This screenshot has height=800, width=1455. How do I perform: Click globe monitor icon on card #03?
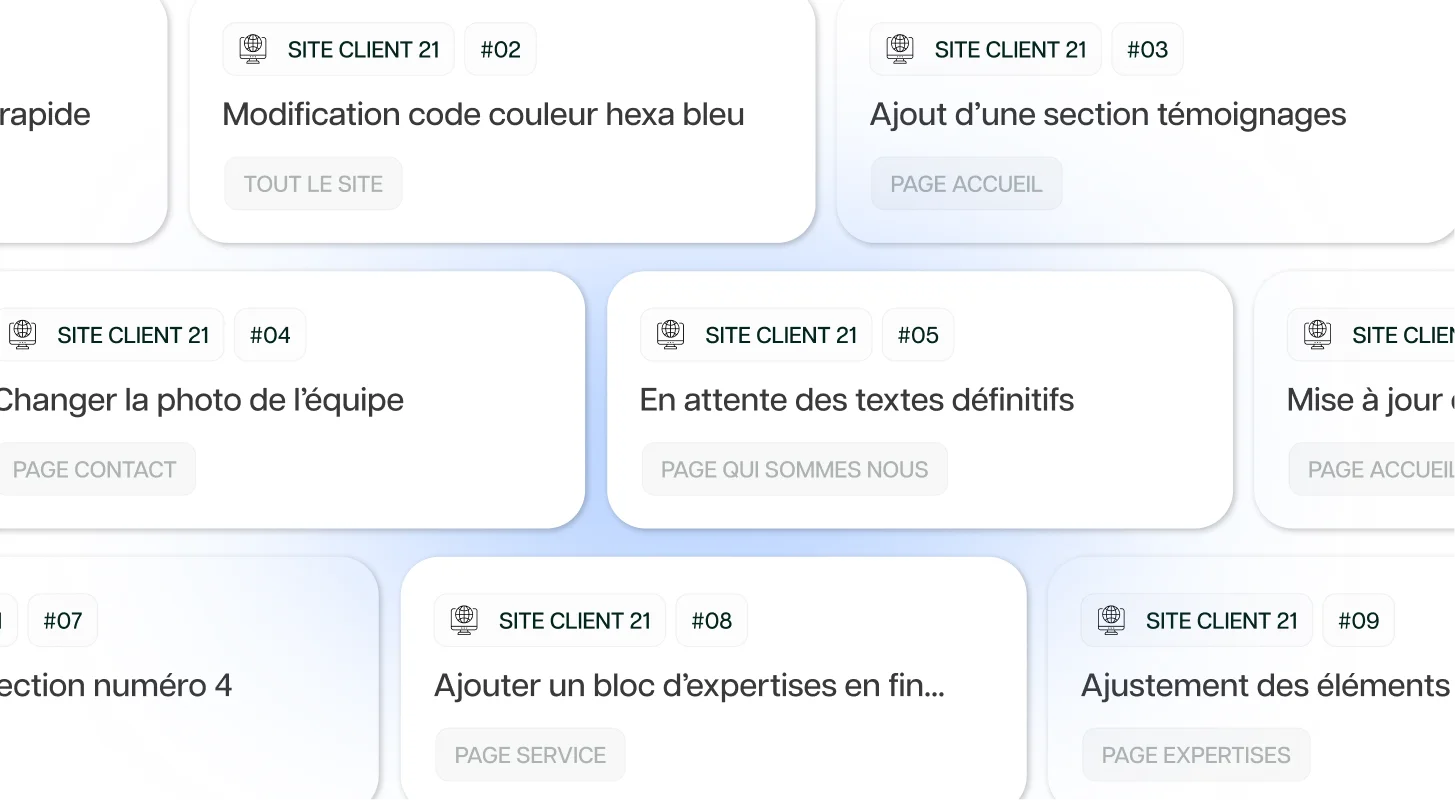901,49
